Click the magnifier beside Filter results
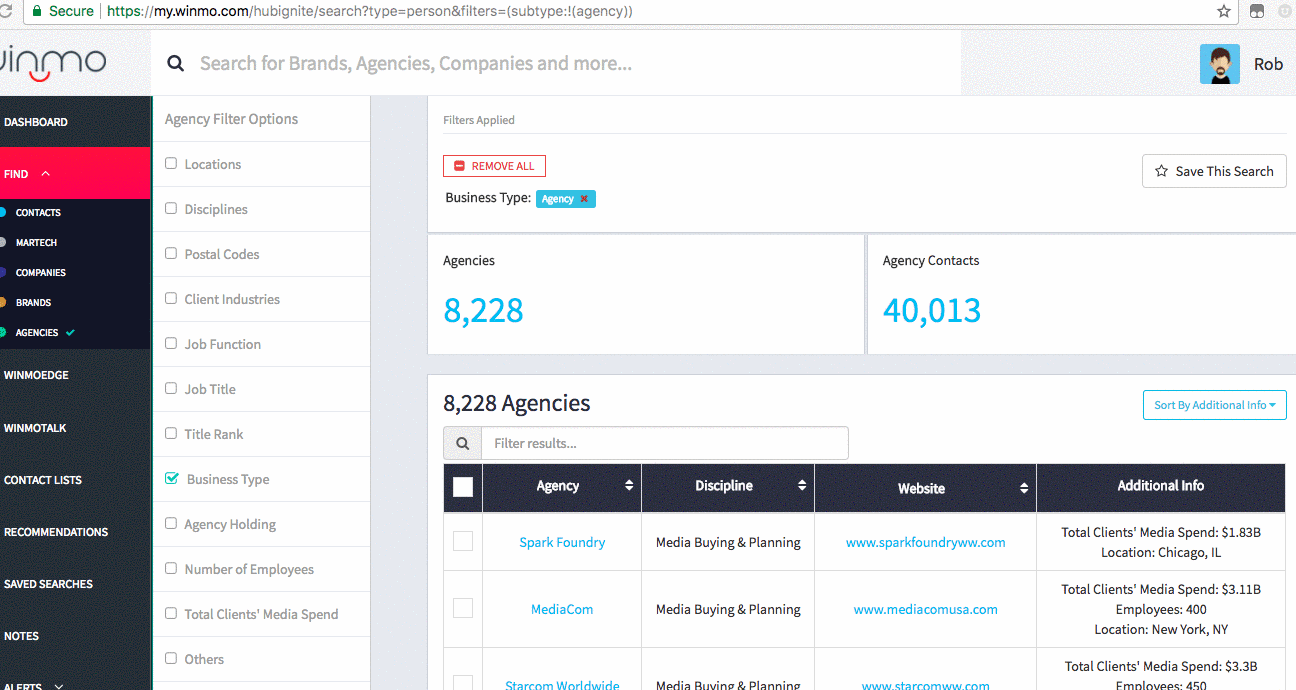The width and height of the screenshot is (1296, 690). [462, 443]
